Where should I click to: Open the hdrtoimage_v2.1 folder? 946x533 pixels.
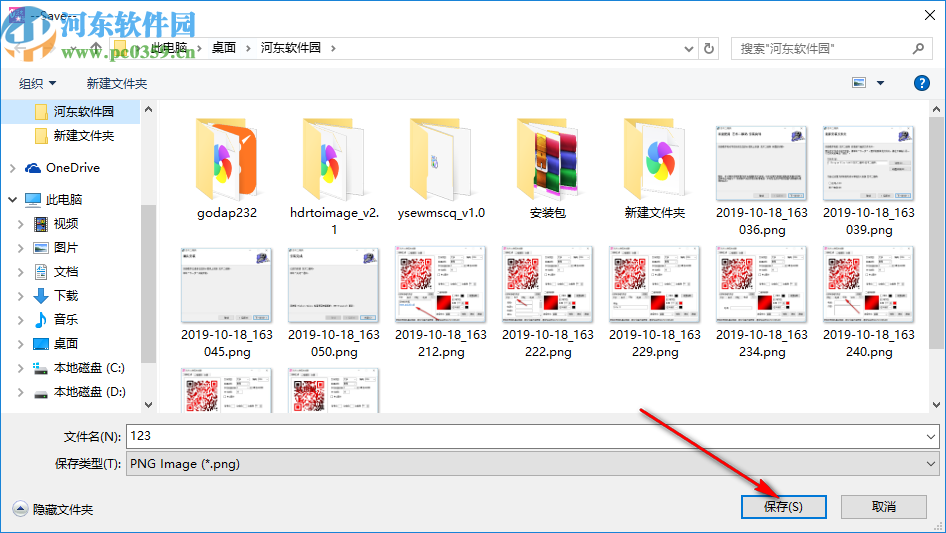click(334, 175)
